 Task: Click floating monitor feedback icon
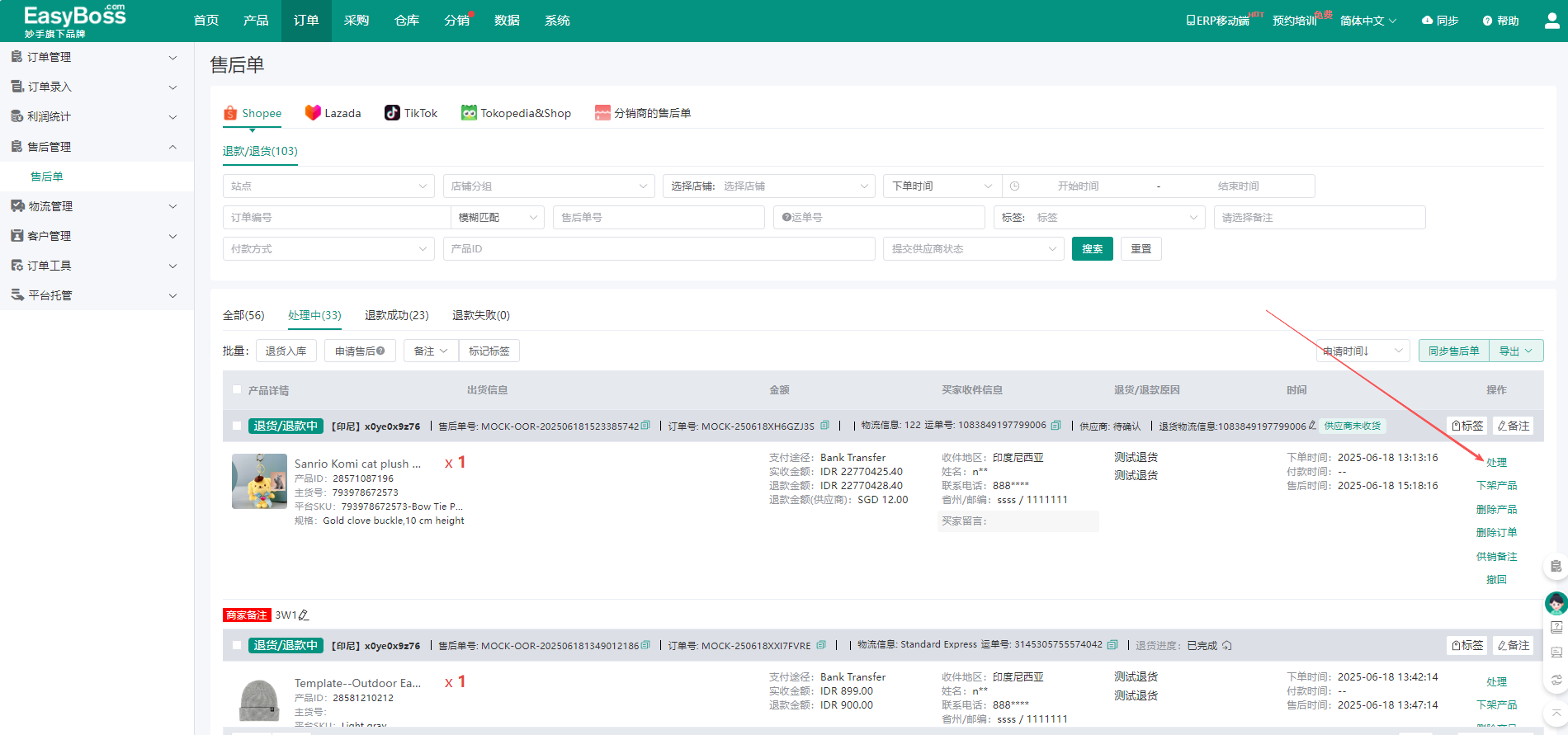[1556, 653]
